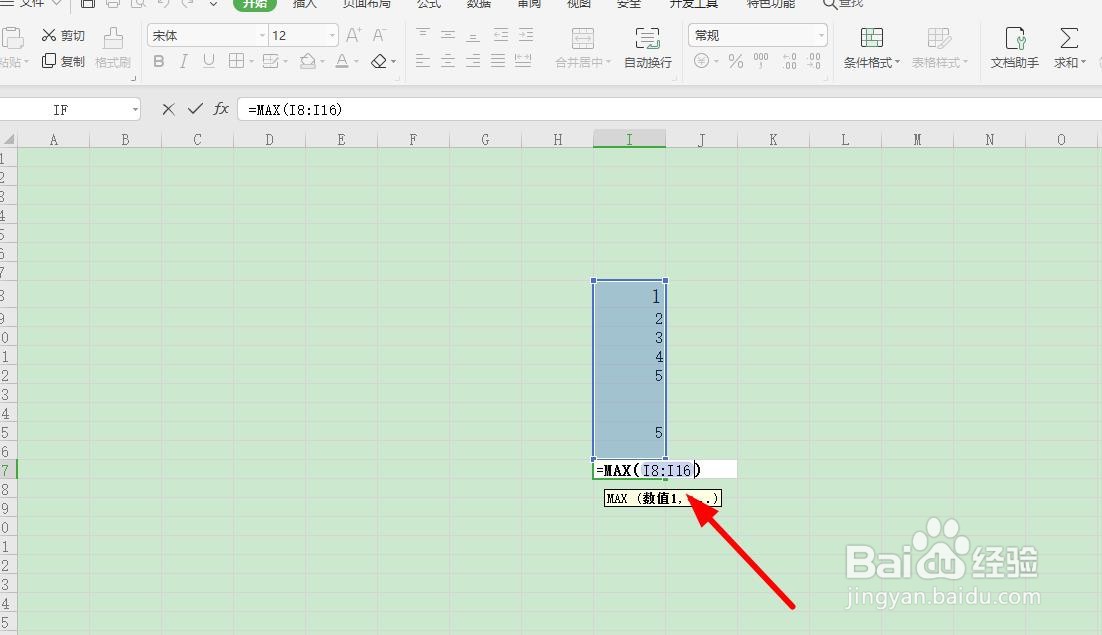1102x635 pixels.
Task: Open the 开发工具 Developer tab
Action: click(693, 4)
